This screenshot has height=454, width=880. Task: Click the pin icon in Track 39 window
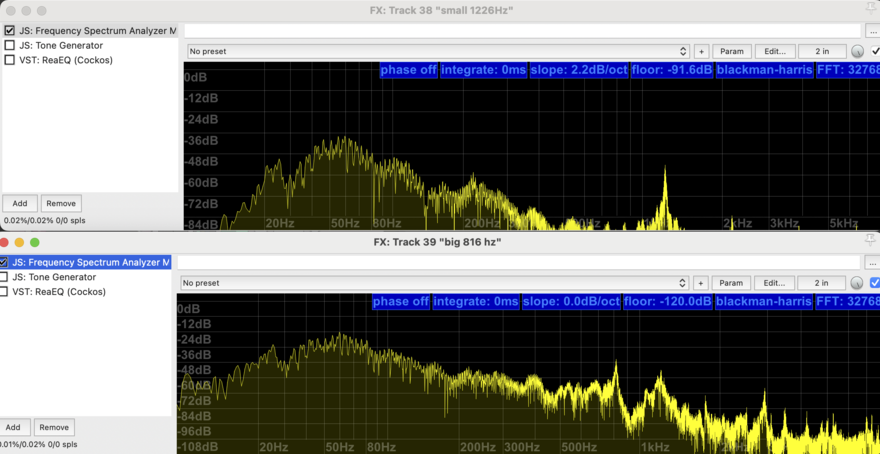pos(871,241)
